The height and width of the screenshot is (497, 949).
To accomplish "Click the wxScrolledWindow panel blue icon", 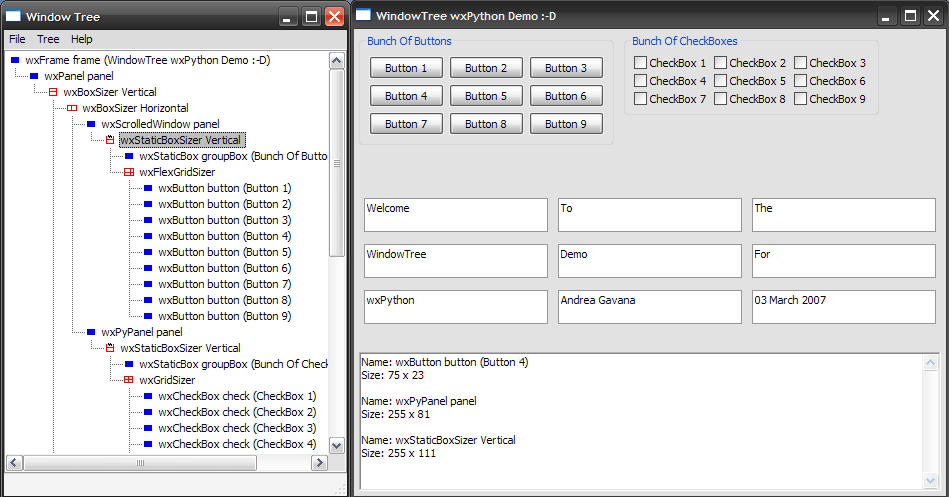I will 91,124.
